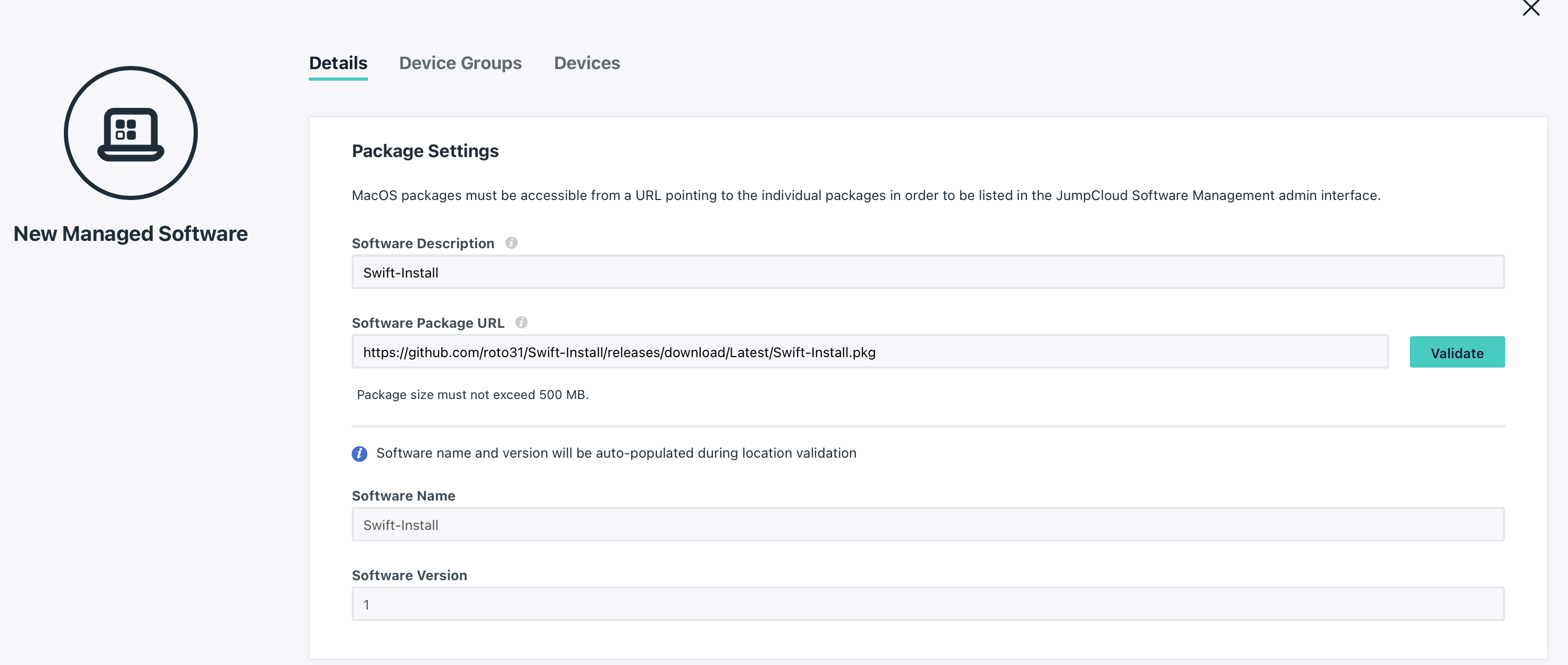This screenshot has width=1568, height=665.
Task: Click info icon beside Software Description
Action: coord(511,243)
